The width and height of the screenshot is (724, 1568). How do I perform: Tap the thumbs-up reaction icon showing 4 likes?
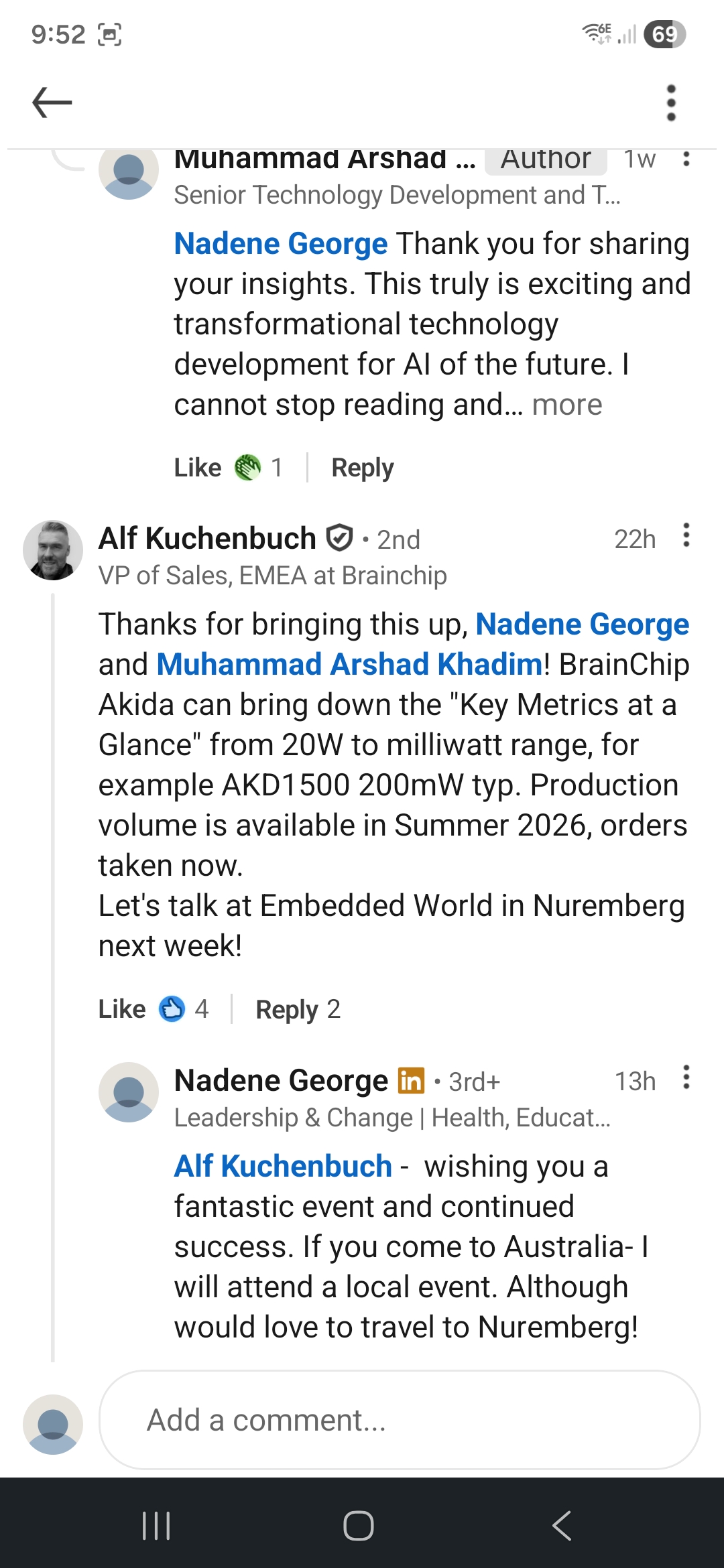coord(173,1008)
